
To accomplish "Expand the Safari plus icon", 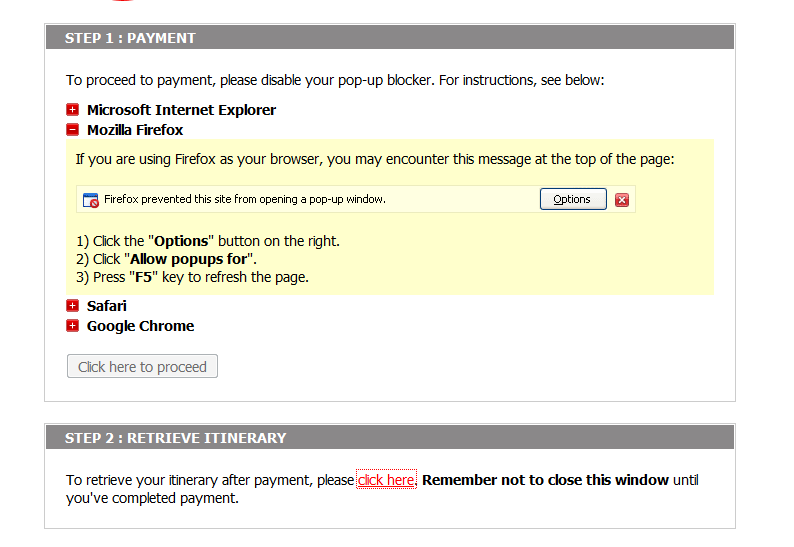I will pos(73,306).
